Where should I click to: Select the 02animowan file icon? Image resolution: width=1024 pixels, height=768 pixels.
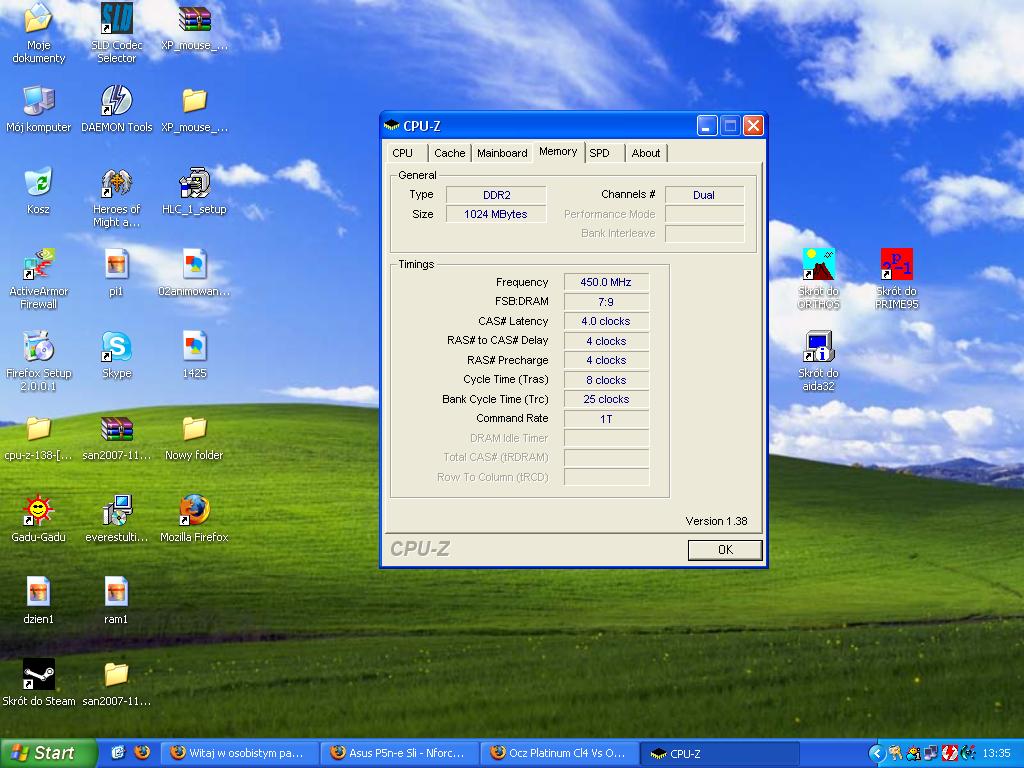tap(194, 273)
